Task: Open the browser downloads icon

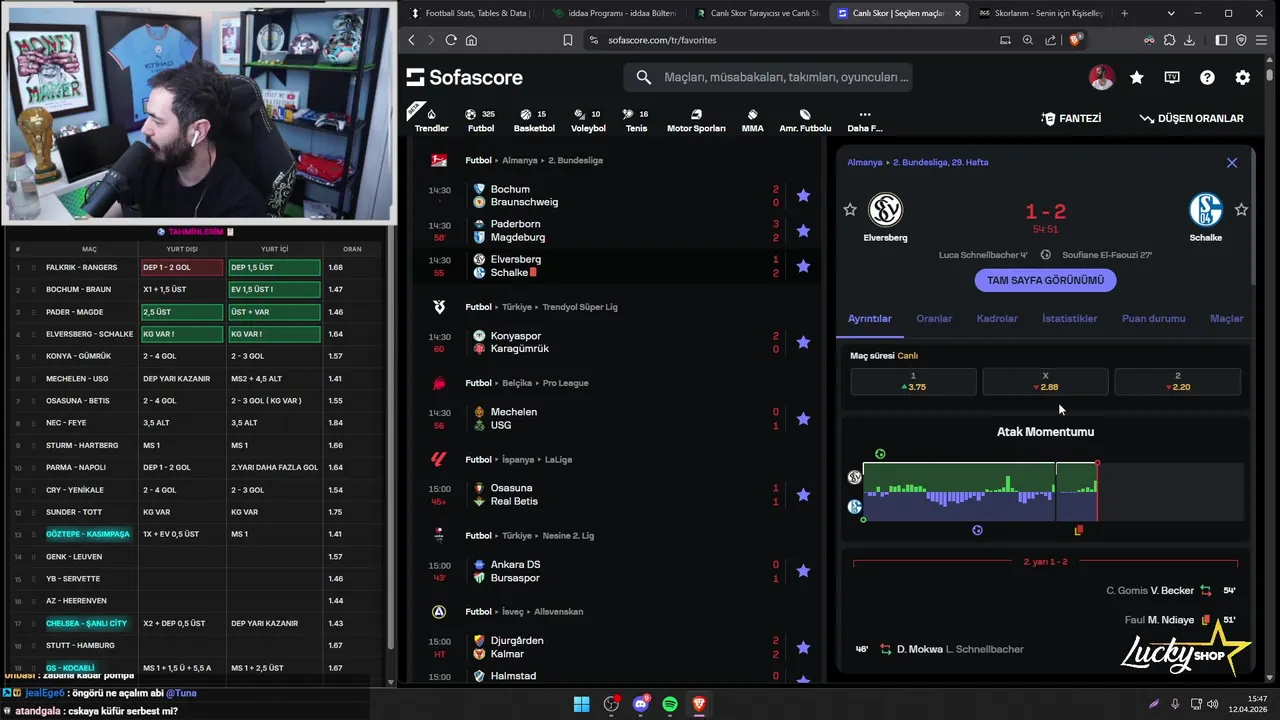Action: tap(1189, 40)
